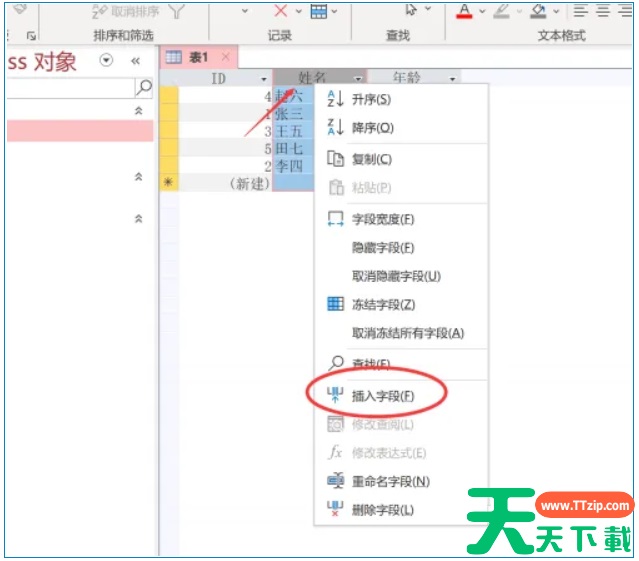Viewport: 639px width, 561px height.
Task: Switch to 表1 table tab
Action: [x=198, y=57]
